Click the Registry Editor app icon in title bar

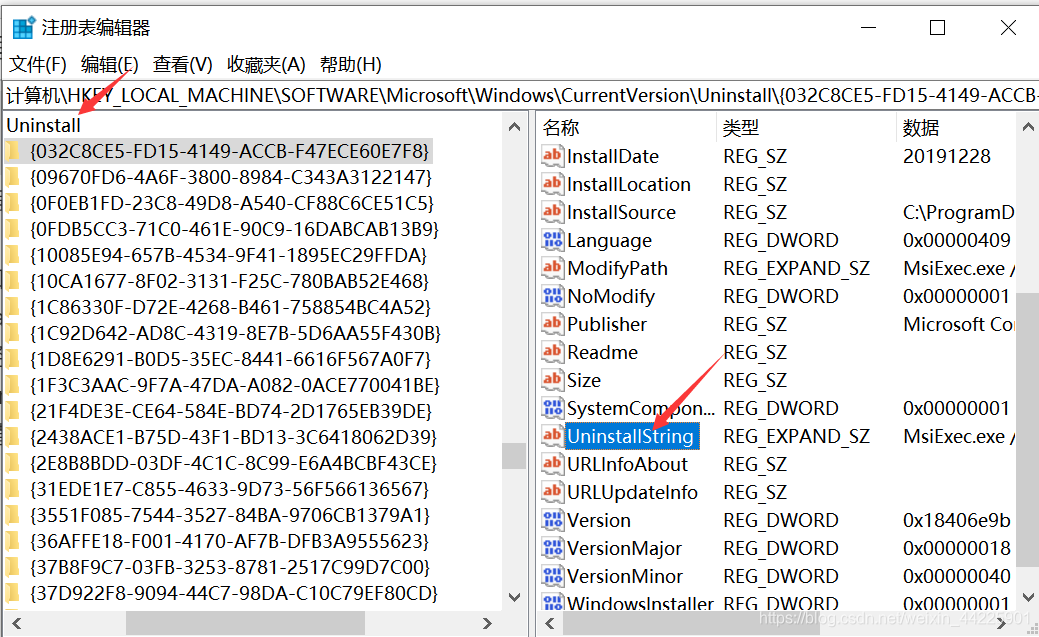pos(23,28)
